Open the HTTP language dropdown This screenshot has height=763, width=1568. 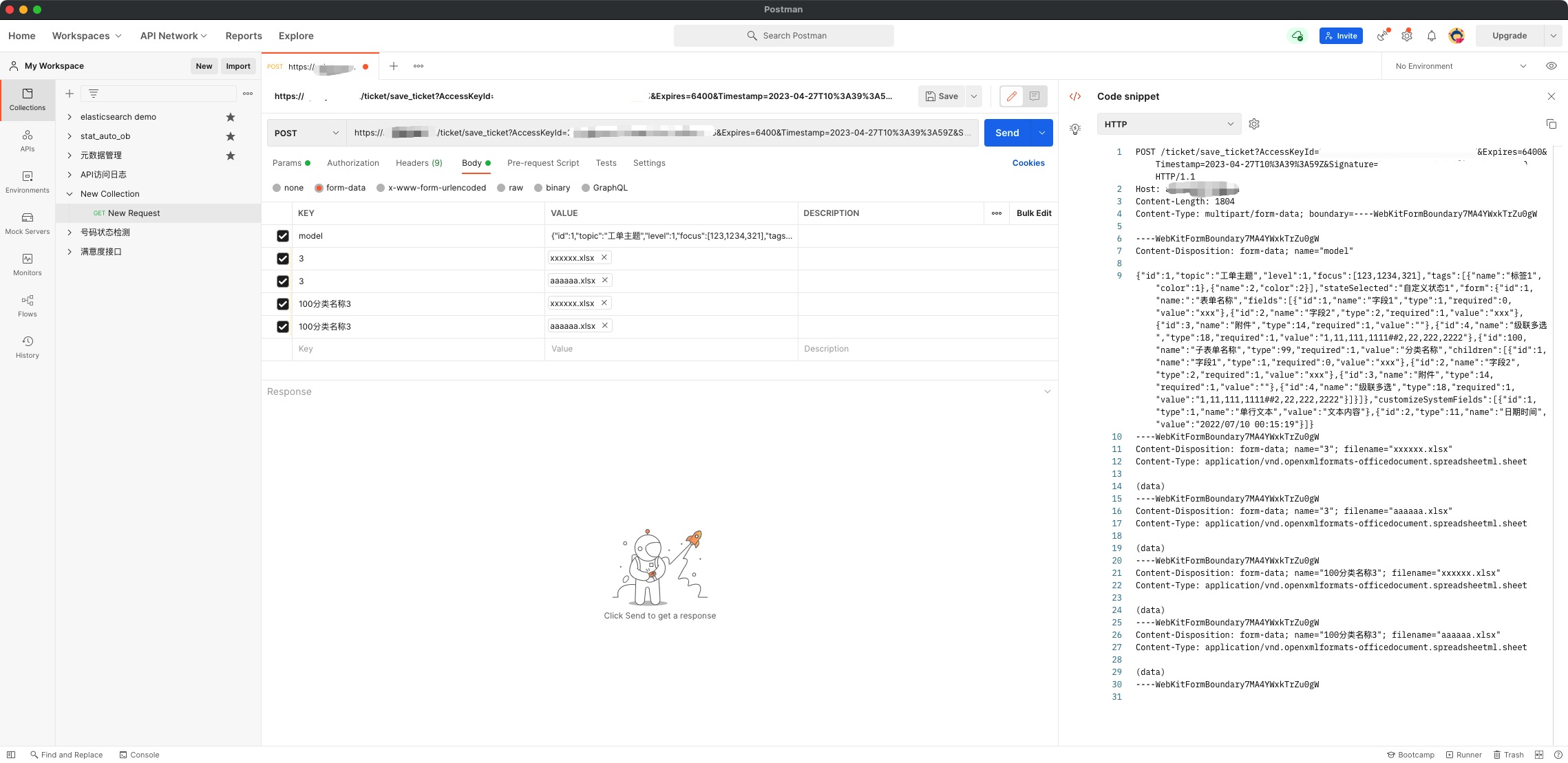coord(1169,124)
